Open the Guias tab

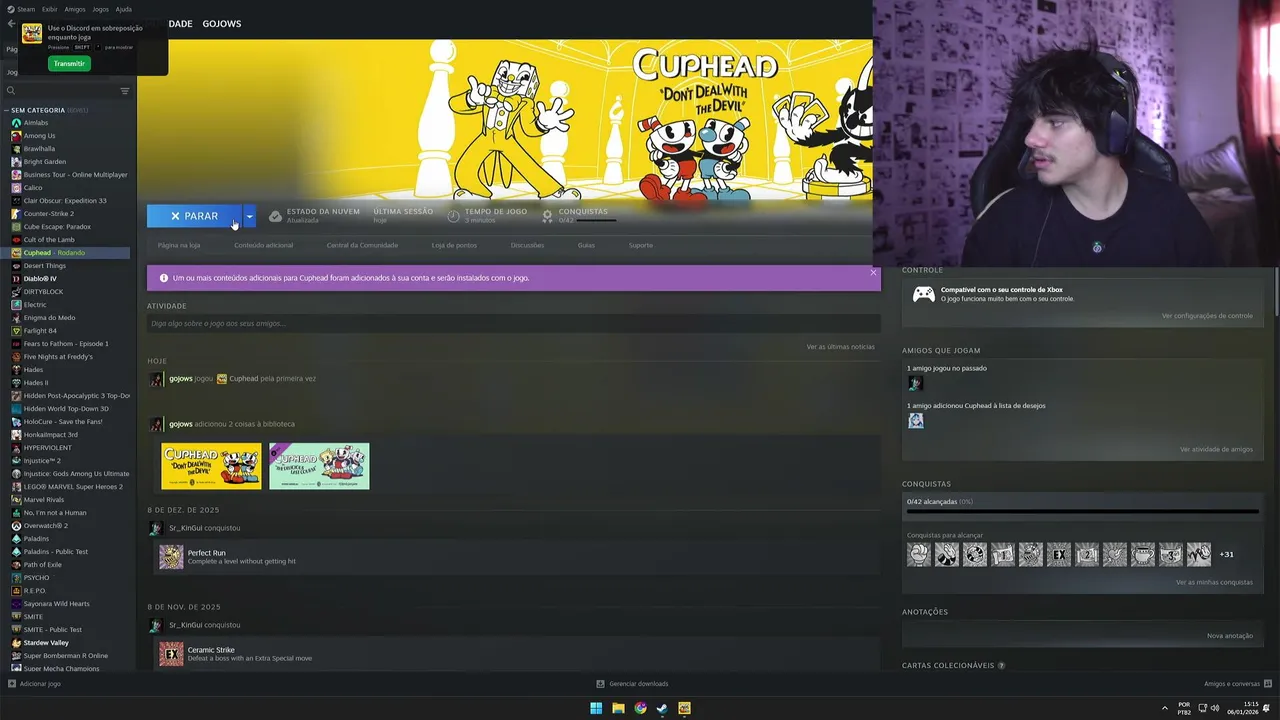[586, 245]
